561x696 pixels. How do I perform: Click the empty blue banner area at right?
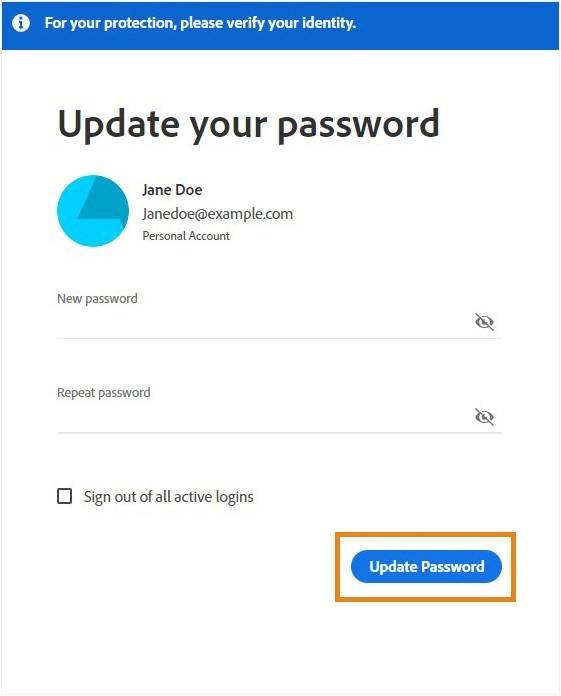457,25
